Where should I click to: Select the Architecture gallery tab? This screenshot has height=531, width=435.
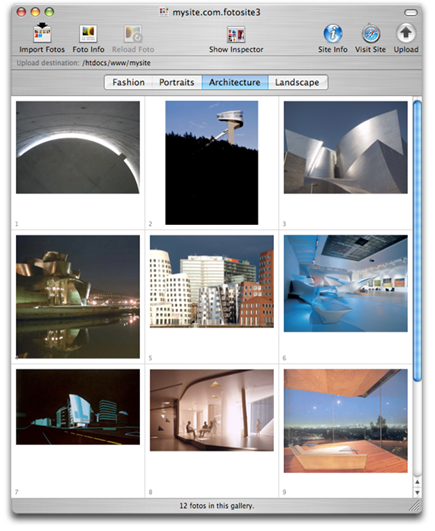[235, 82]
